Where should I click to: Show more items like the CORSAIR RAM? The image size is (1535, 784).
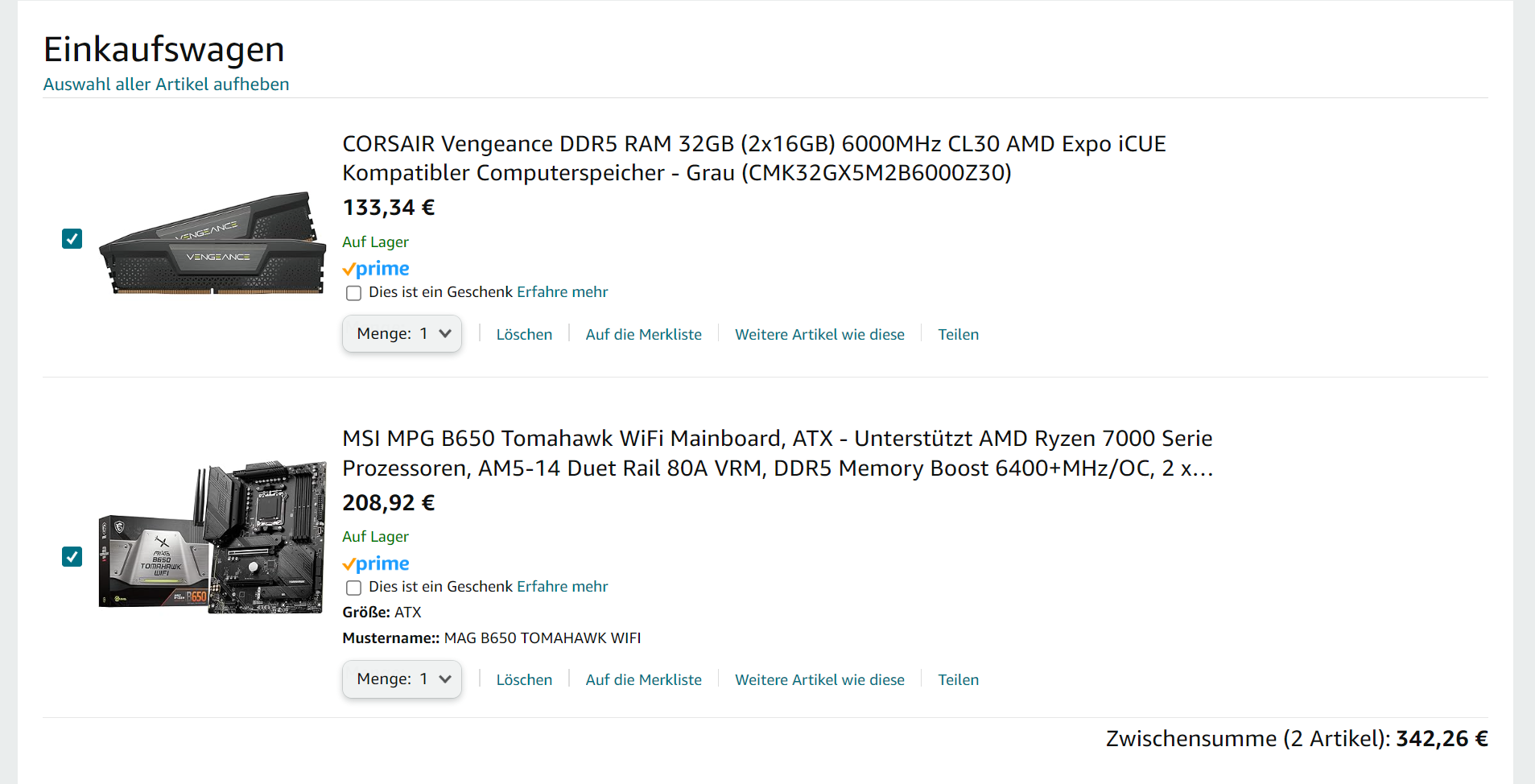click(x=819, y=335)
